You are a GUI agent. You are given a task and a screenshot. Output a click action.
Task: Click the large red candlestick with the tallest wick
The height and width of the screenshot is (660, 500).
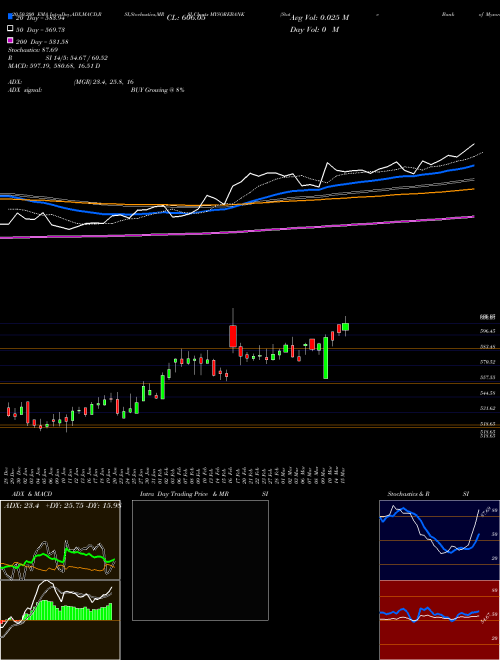tap(233, 336)
